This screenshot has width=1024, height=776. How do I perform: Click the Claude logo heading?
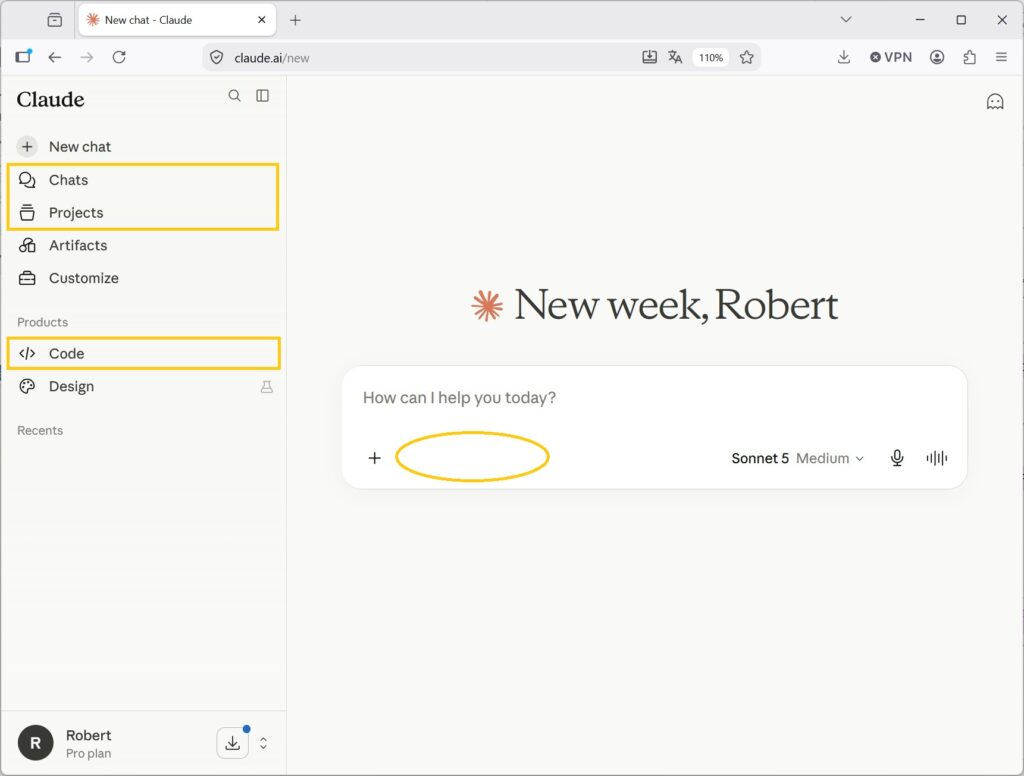(x=50, y=99)
